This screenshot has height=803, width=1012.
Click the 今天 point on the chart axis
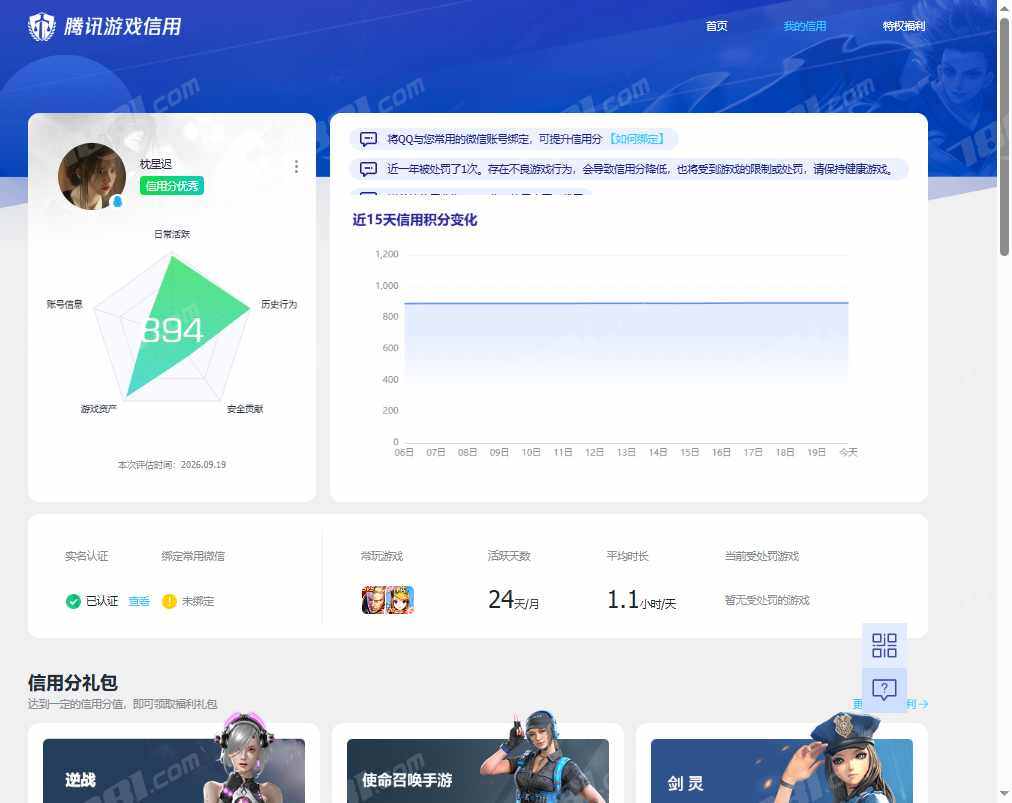point(848,452)
